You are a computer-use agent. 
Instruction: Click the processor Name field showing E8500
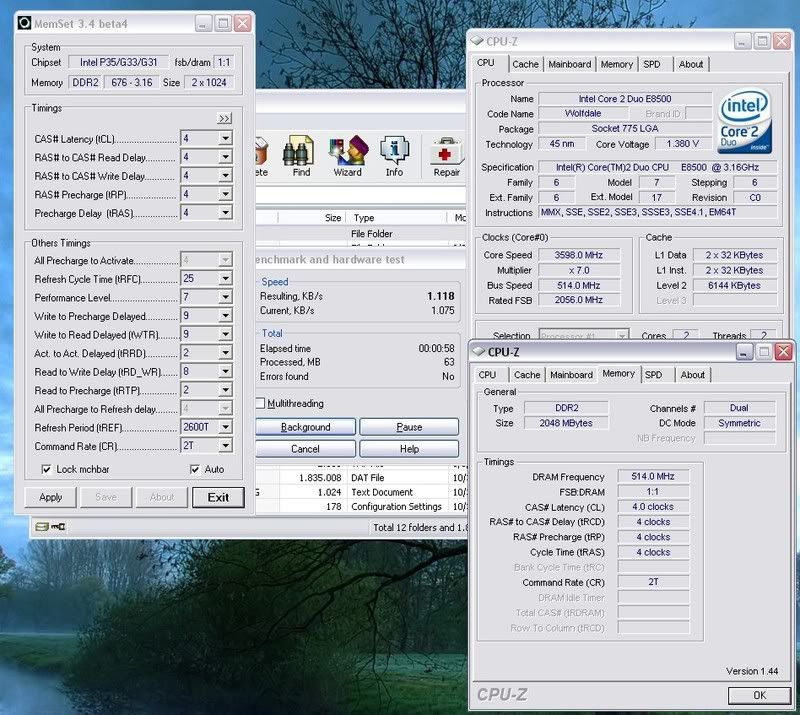pyautogui.click(x=625, y=98)
